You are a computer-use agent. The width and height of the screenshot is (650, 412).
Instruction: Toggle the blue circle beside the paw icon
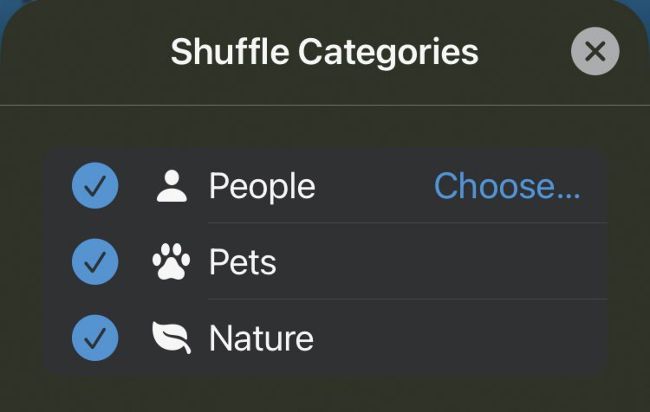coord(95,262)
